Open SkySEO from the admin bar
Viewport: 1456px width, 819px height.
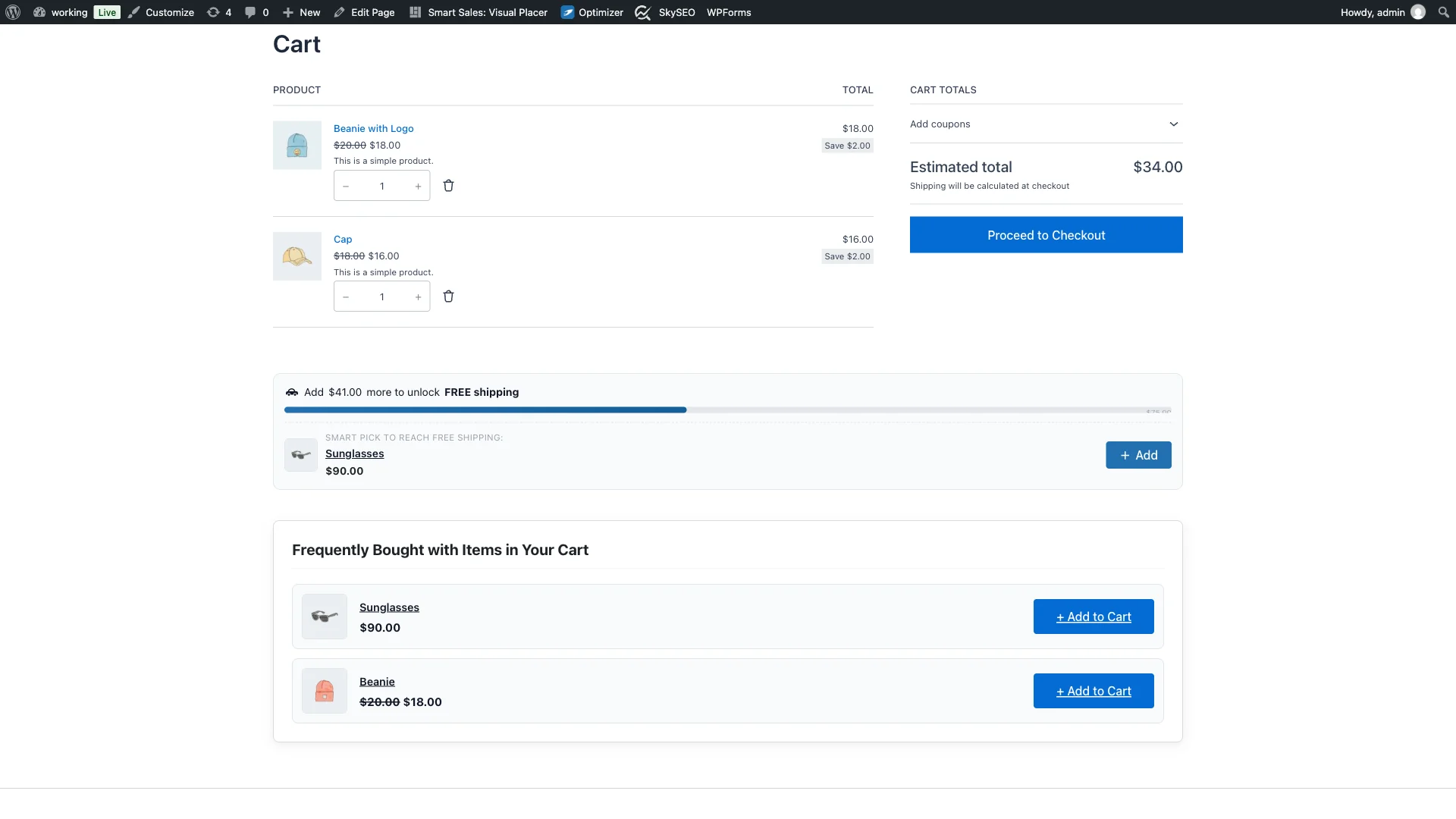point(665,12)
